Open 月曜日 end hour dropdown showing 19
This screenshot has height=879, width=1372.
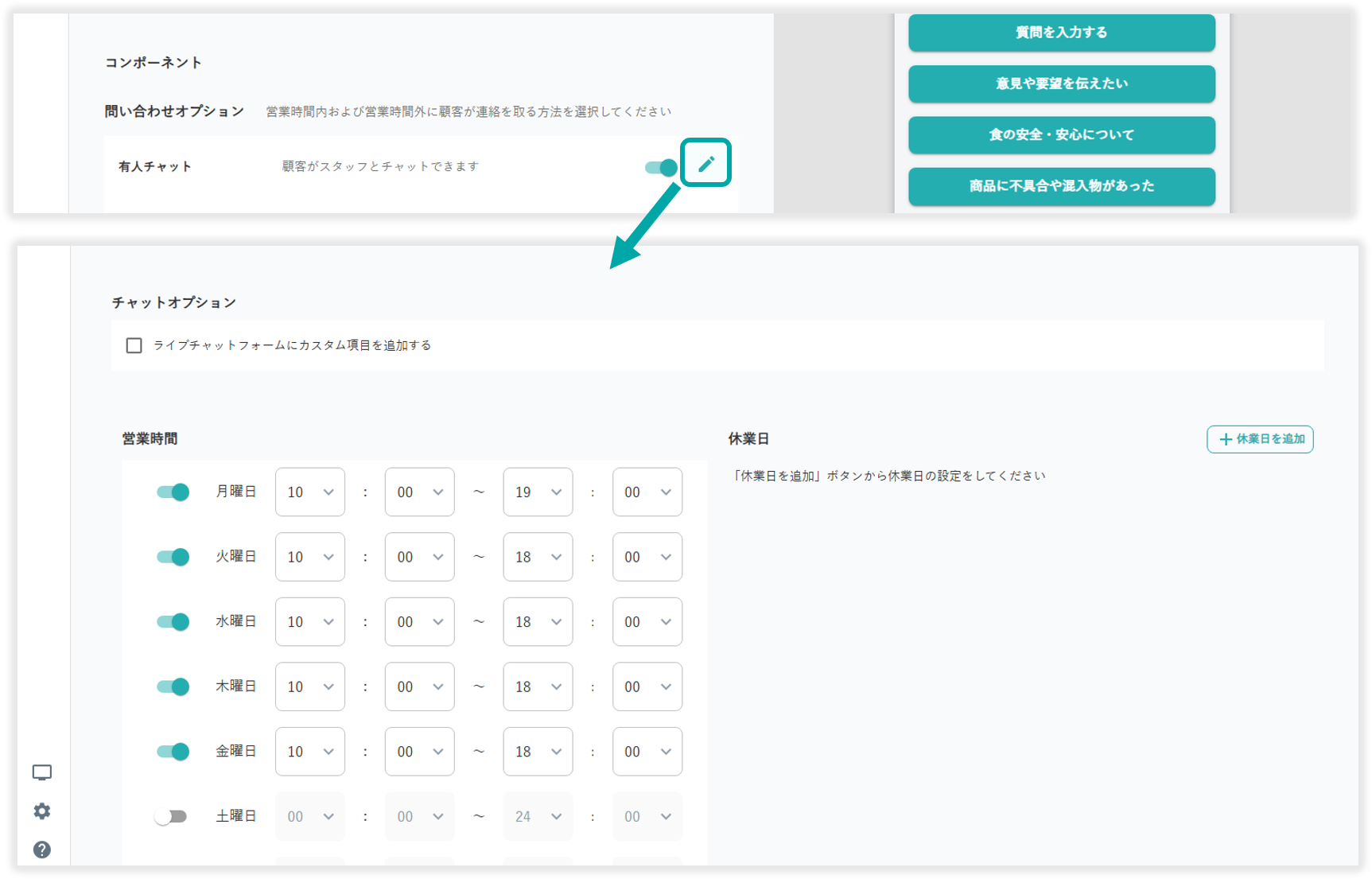pyautogui.click(x=538, y=492)
